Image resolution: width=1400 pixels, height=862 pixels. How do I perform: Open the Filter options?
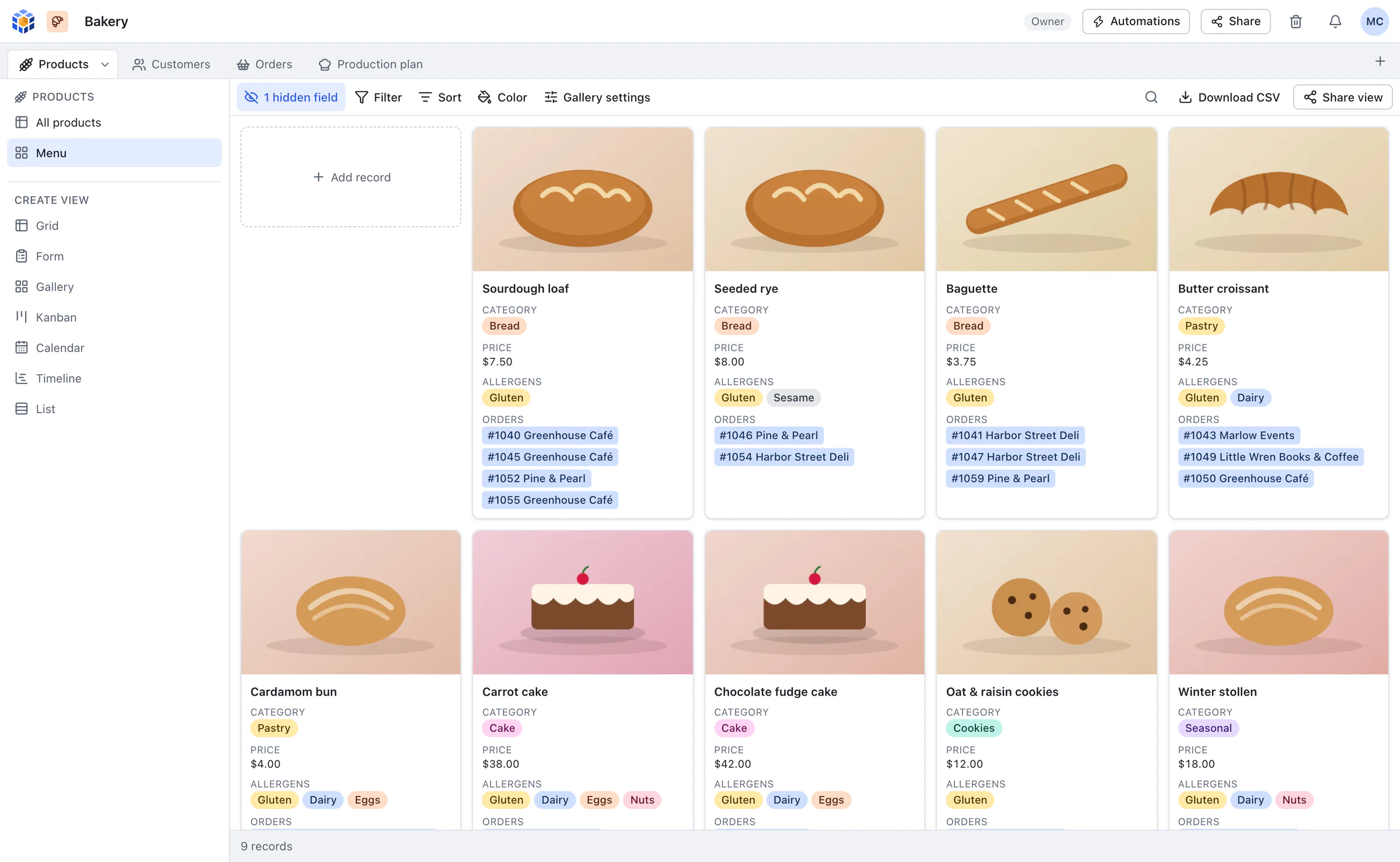pyautogui.click(x=379, y=97)
